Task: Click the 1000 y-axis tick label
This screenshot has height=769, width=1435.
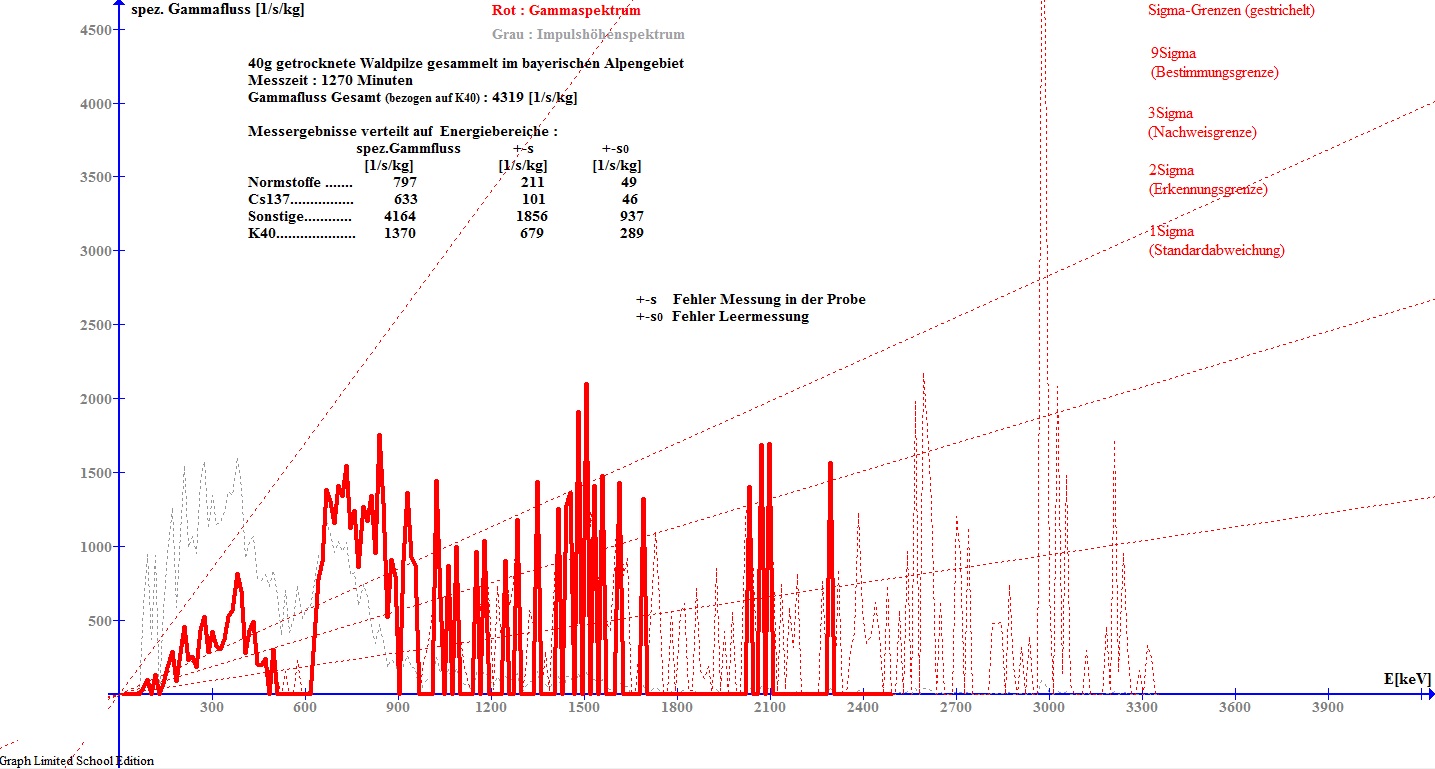Action: click(x=95, y=547)
